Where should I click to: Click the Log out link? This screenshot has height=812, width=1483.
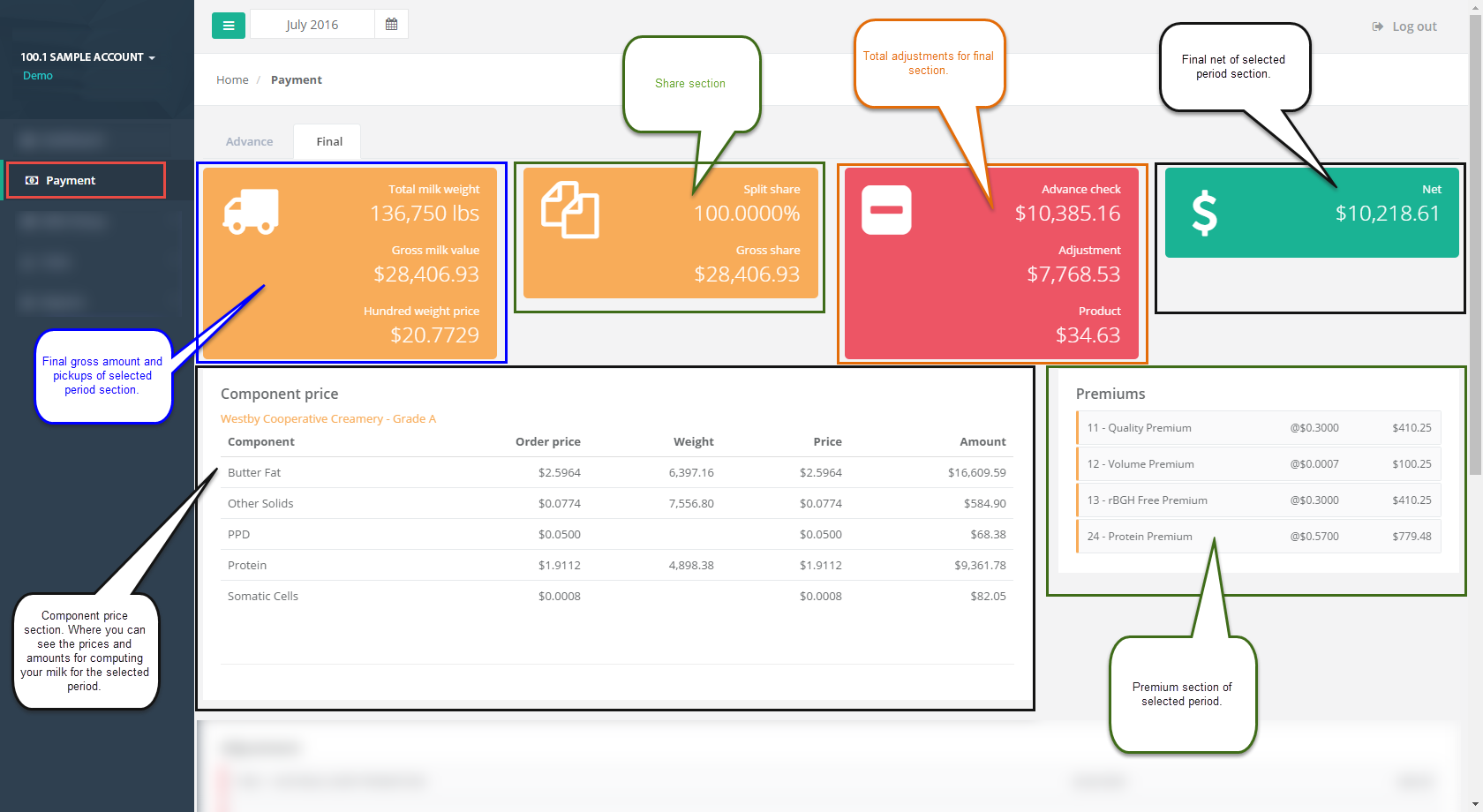click(x=1414, y=26)
